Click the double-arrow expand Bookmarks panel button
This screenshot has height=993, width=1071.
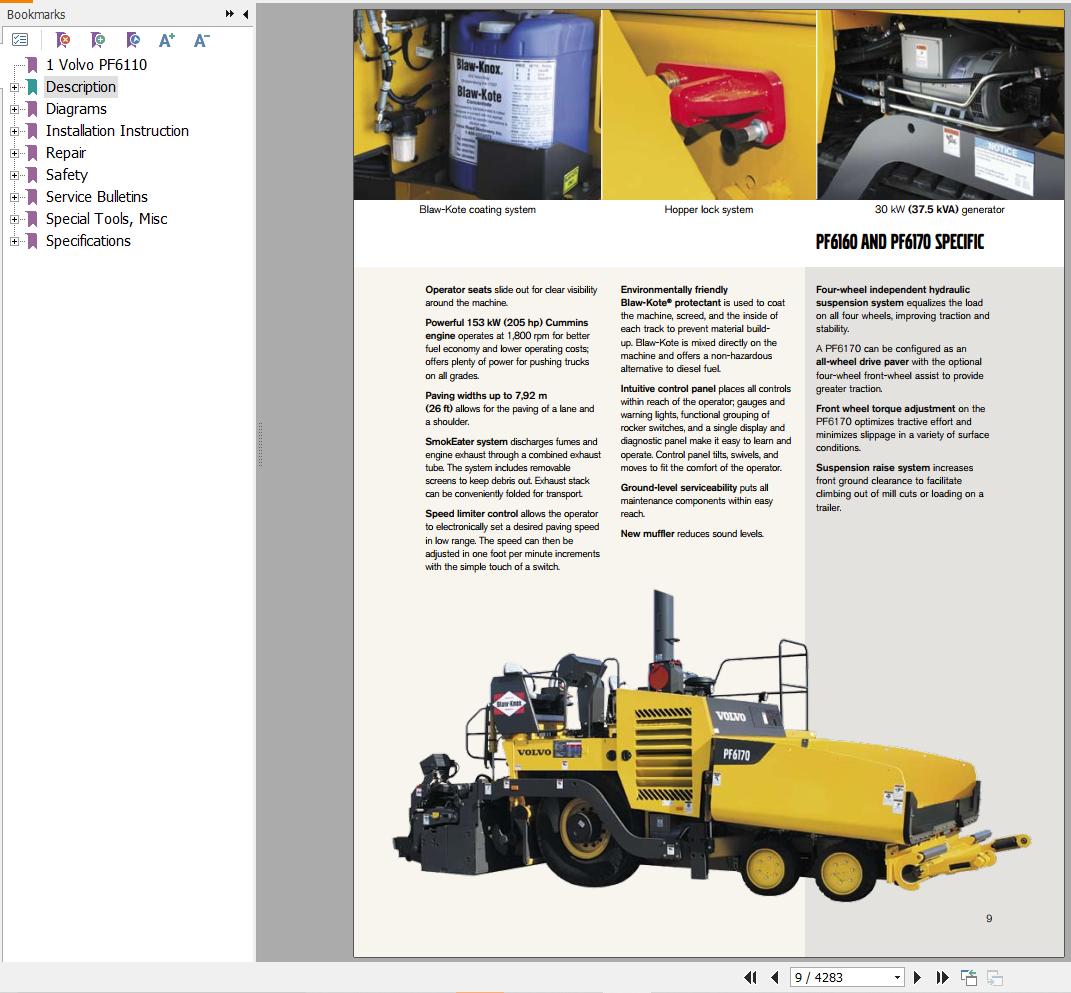pyautogui.click(x=230, y=14)
